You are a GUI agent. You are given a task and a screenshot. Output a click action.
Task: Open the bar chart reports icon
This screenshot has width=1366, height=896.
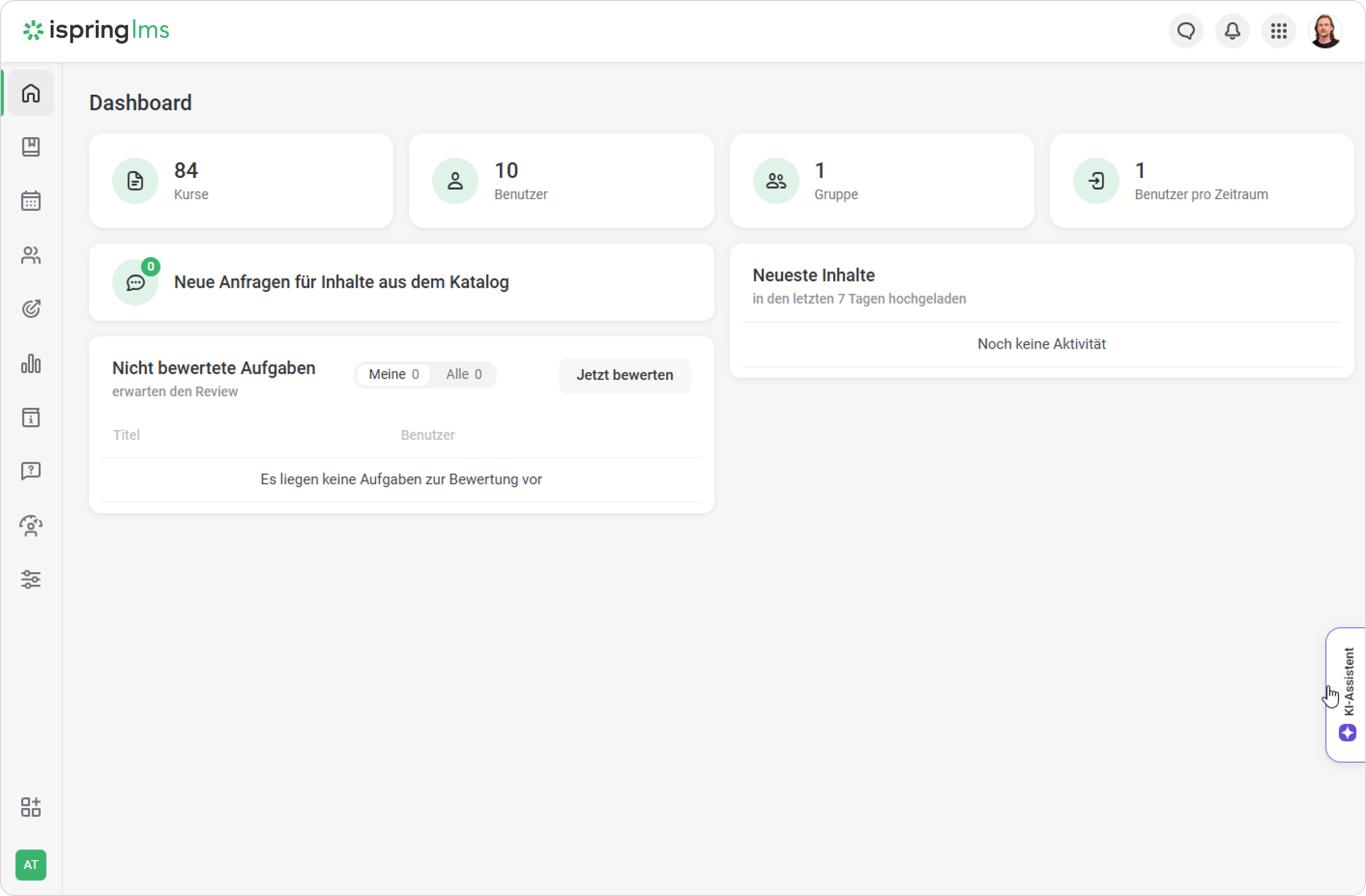click(x=31, y=363)
